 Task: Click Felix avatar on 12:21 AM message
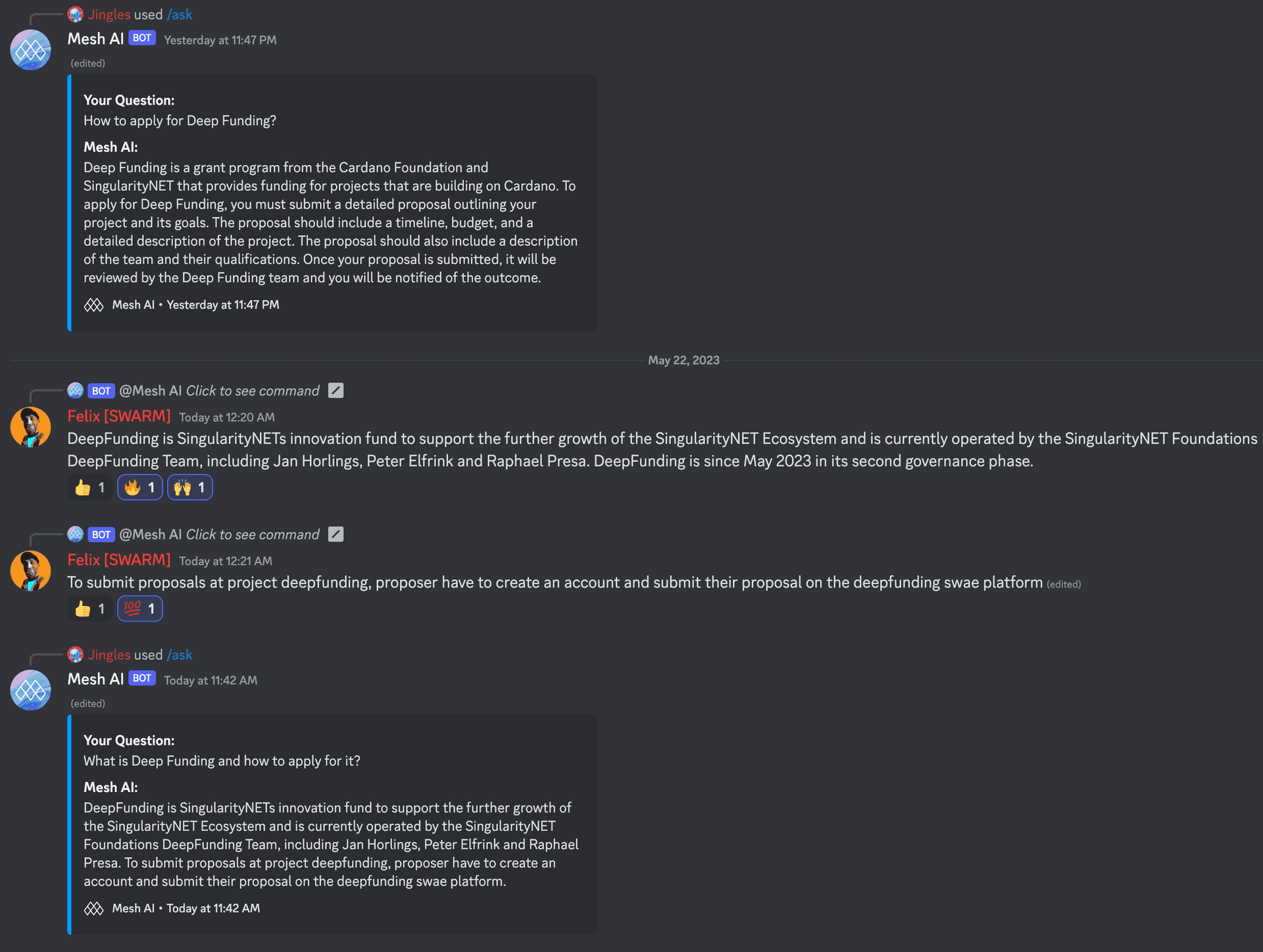(x=30, y=571)
